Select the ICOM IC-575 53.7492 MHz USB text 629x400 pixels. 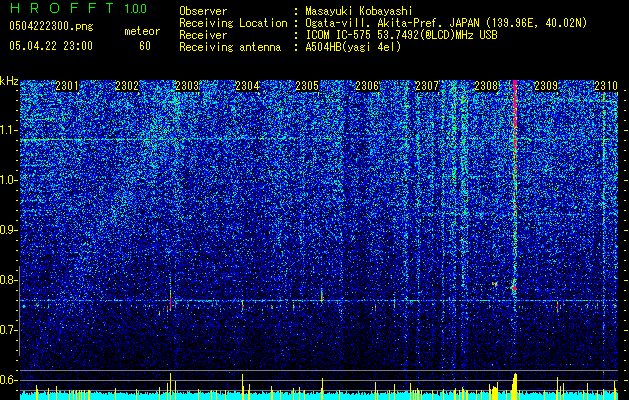(402, 35)
